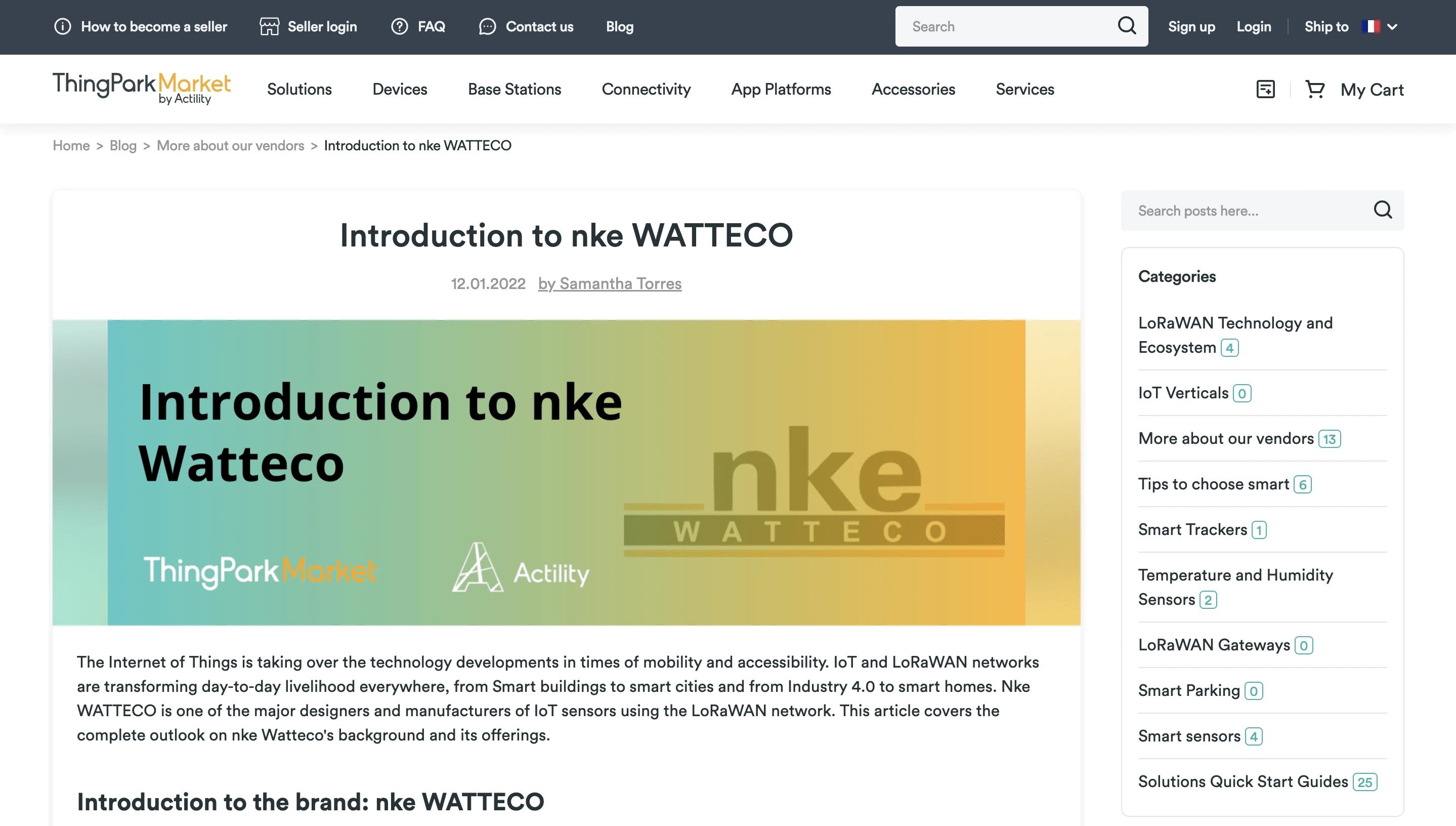Image resolution: width=1456 pixels, height=826 pixels.
Task: Click the Blog breadcrumb link
Action: click(123, 146)
